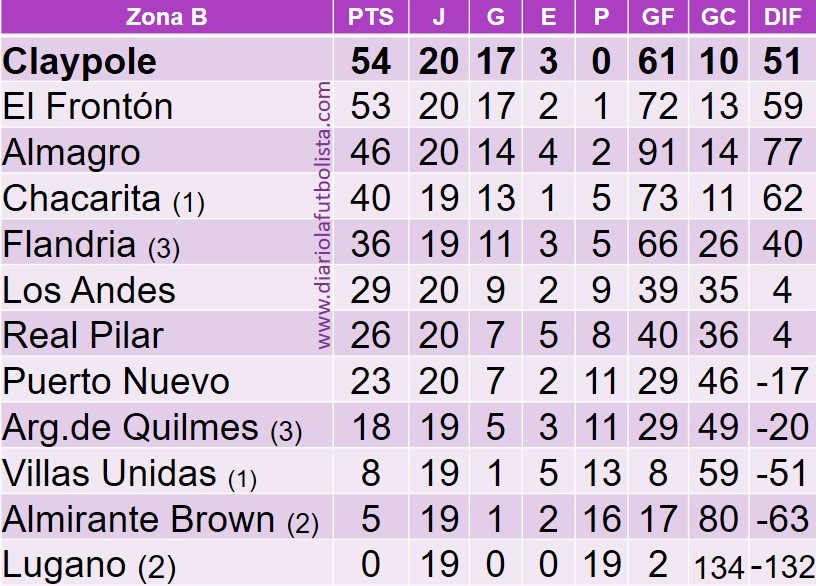Click the Real Pilar team name

83,335
